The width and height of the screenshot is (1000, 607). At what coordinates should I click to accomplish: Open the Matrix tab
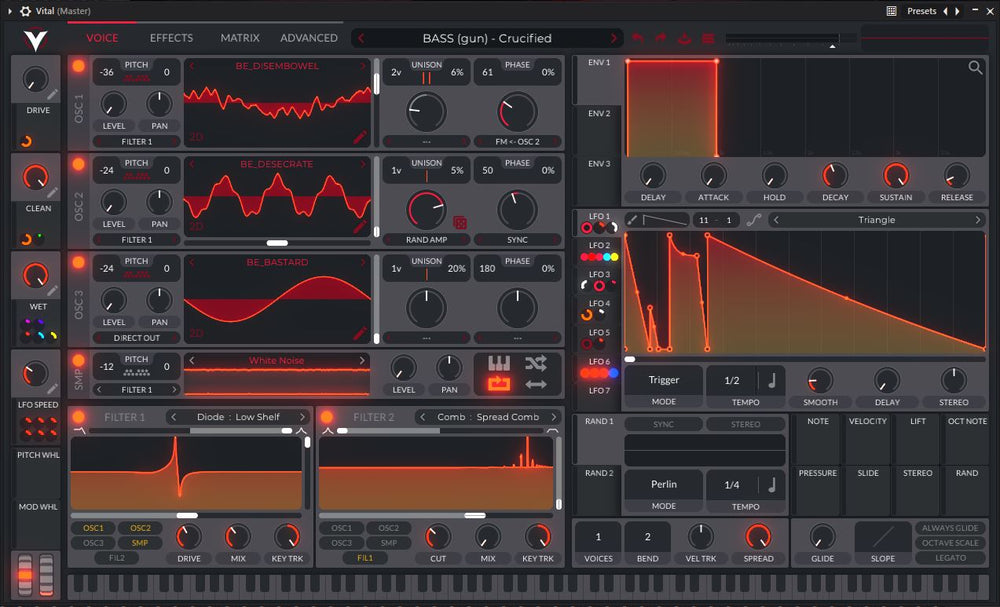point(240,38)
